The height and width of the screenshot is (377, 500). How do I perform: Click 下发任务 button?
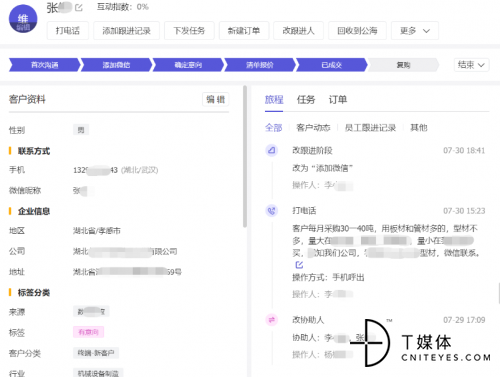tap(189, 31)
